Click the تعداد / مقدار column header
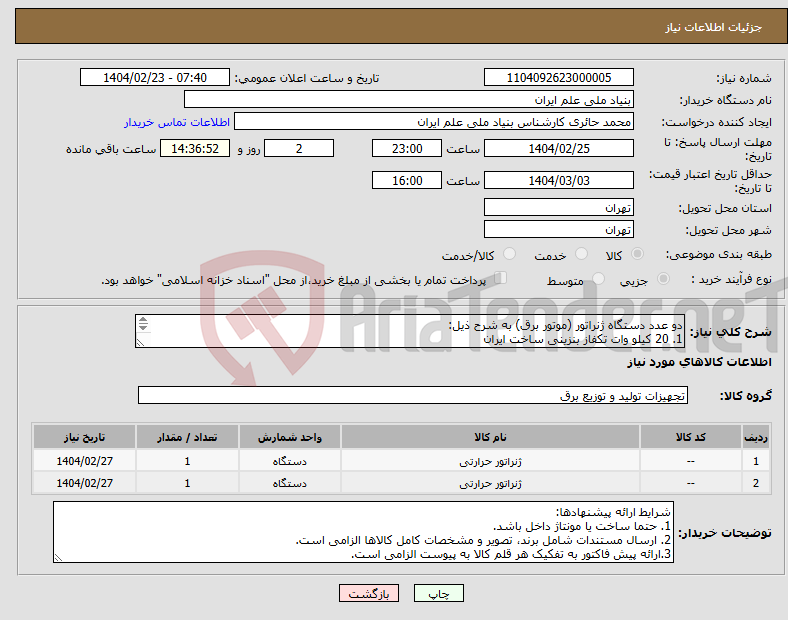 pyautogui.click(x=187, y=437)
